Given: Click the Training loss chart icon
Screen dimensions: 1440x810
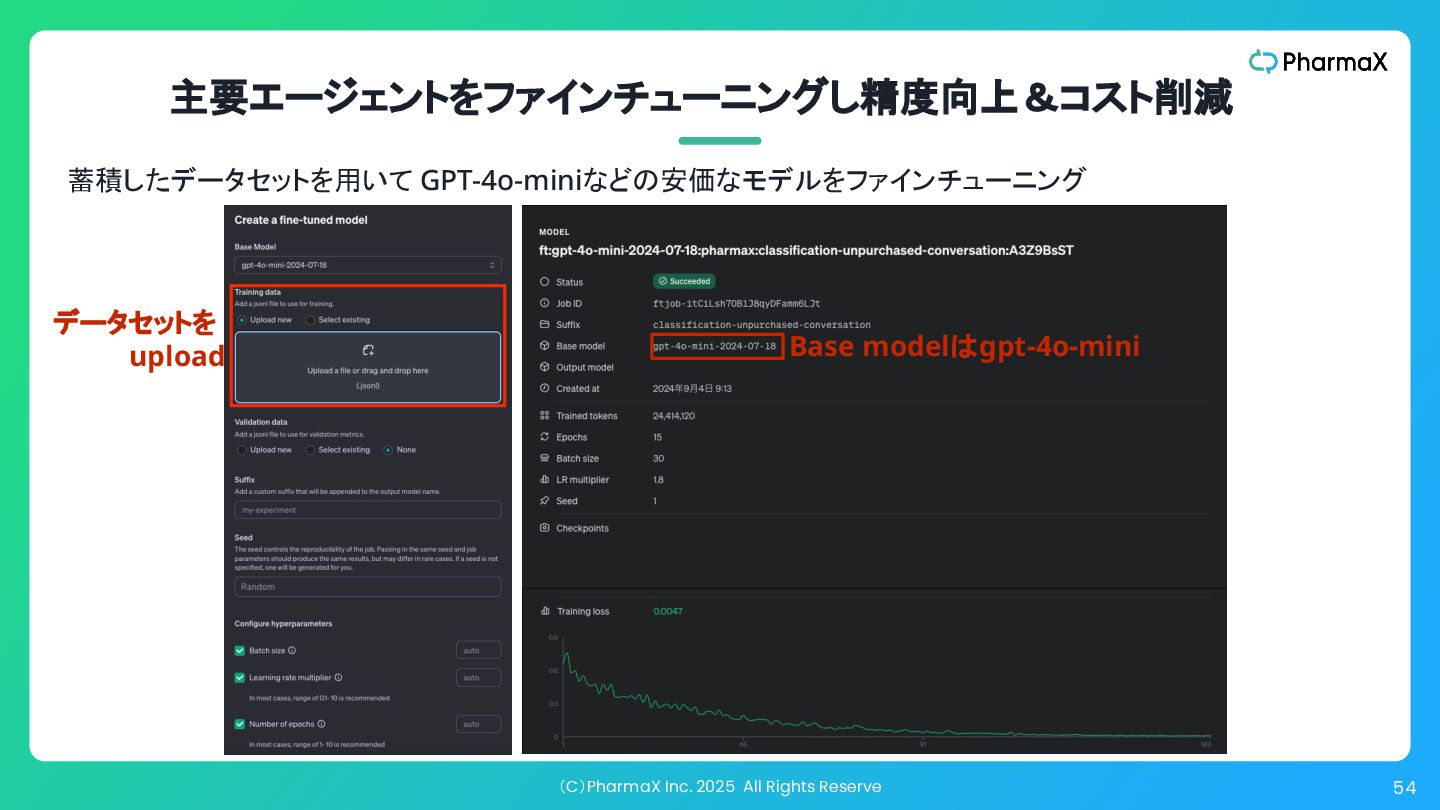Looking at the screenshot, I should pyautogui.click(x=545, y=611).
